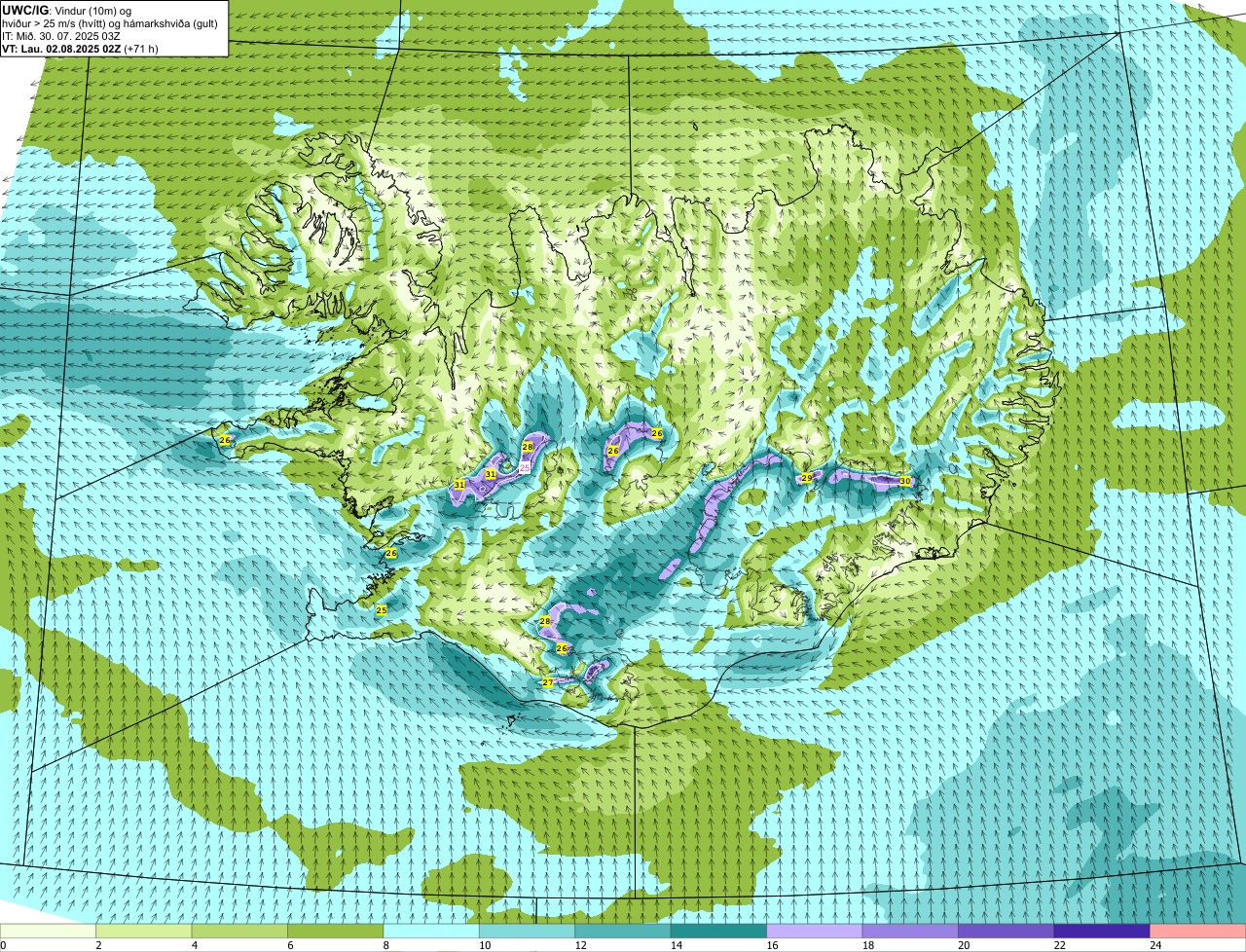Click the 12–14 m/s medium teal legend swatch

(x=623, y=932)
